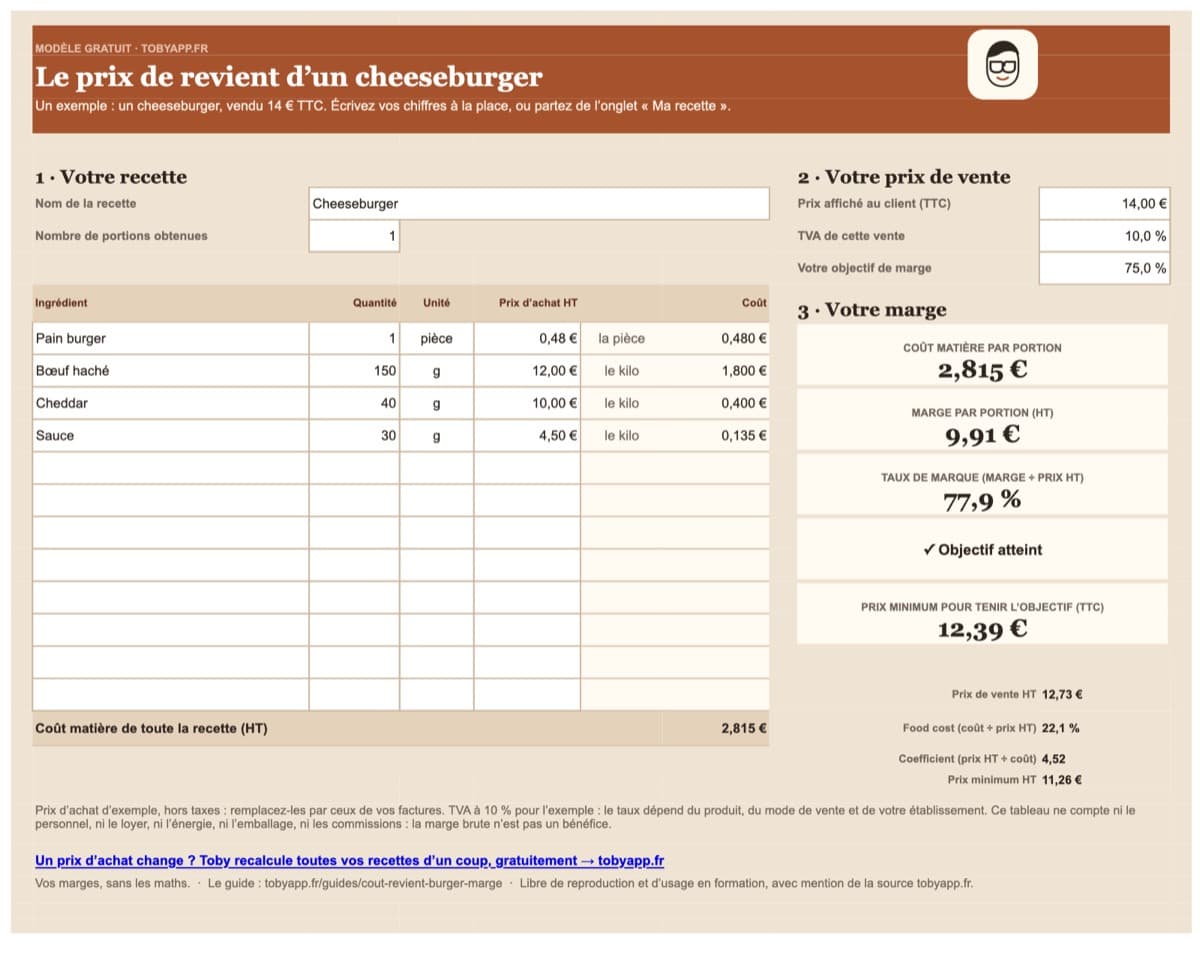
Task: Click the Prix minimum HT value 11,26 €
Action: 1061,780
